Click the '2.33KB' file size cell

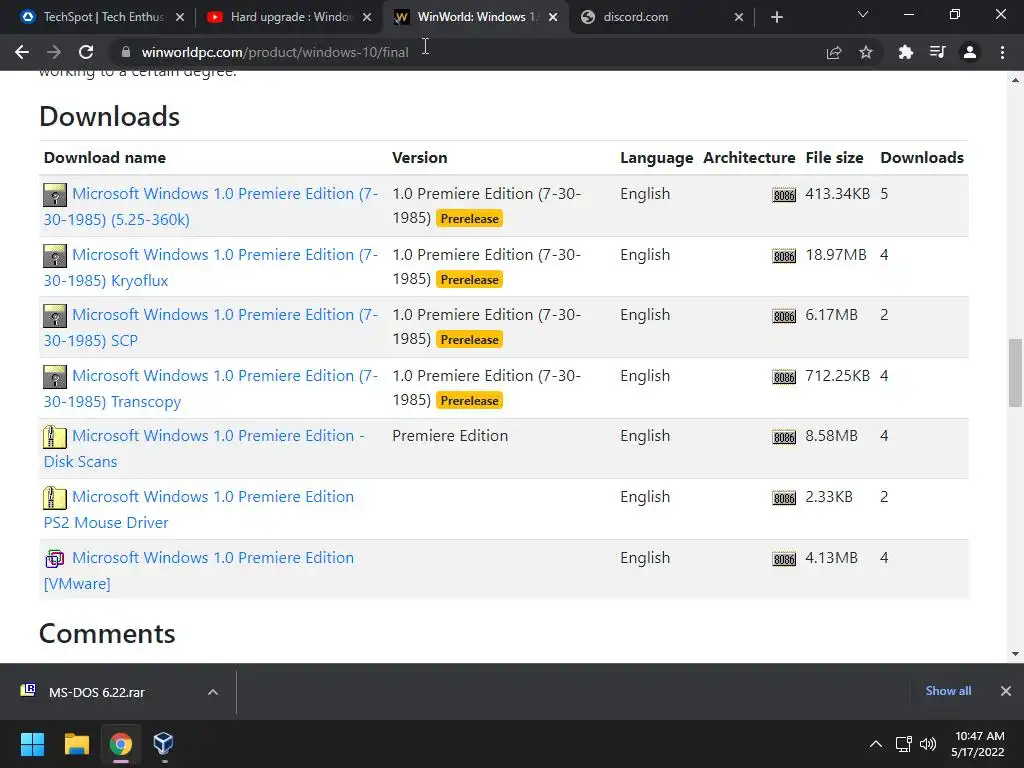click(829, 496)
